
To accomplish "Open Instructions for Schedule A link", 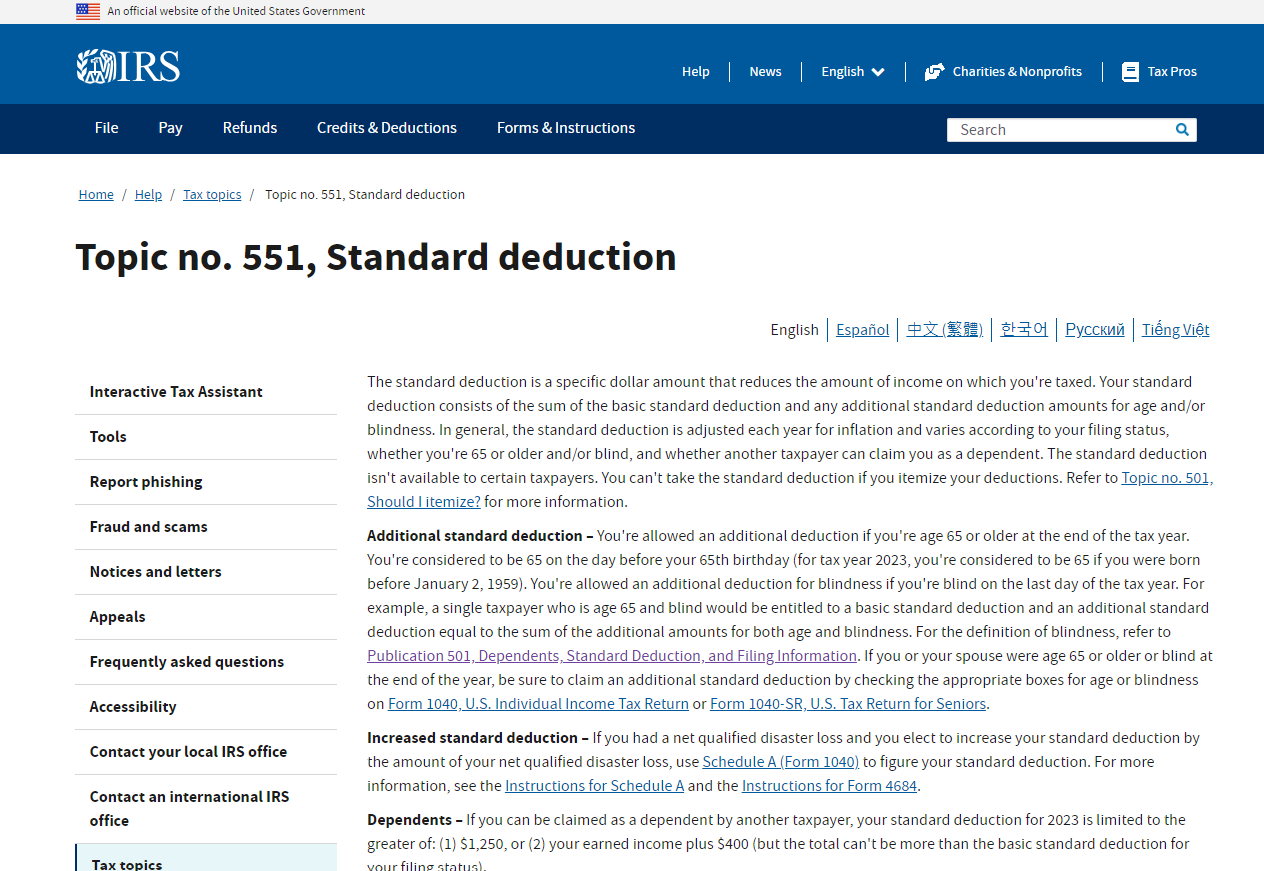I will 594,786.
